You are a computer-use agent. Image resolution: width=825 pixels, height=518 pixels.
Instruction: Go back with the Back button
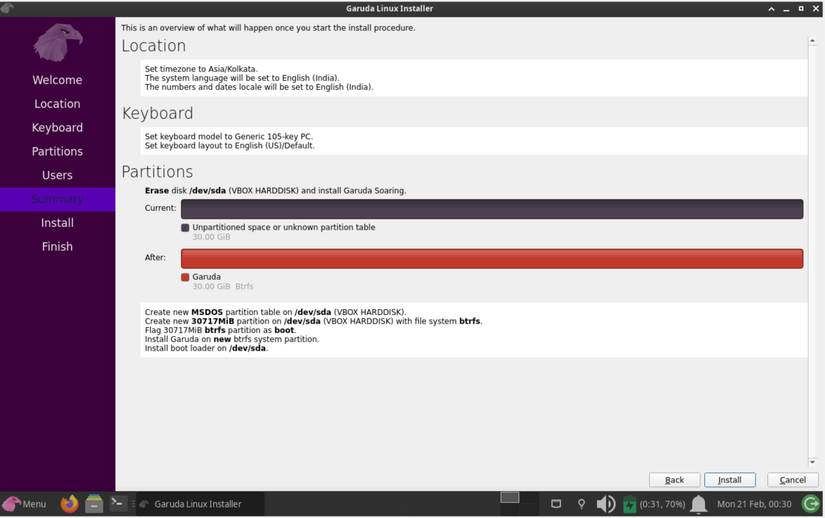point(674,480)
